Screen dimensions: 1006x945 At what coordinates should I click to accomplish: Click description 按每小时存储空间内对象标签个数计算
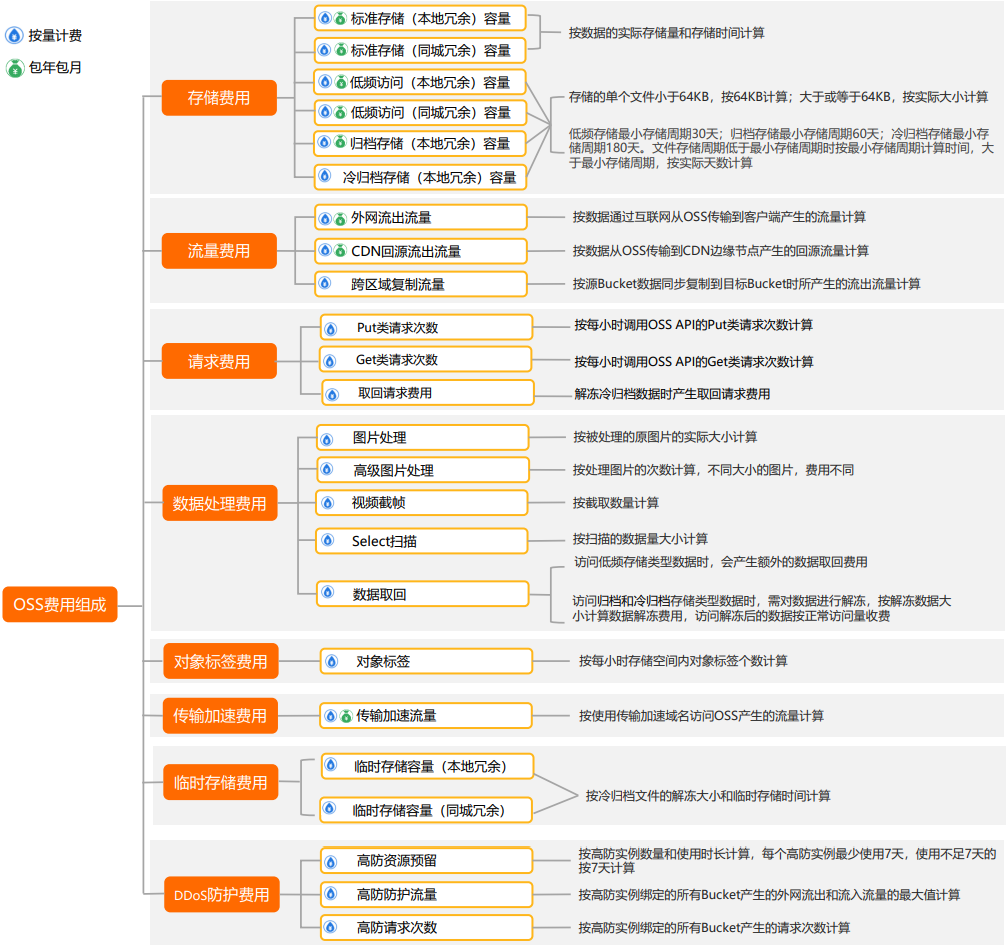coord(683,661)
